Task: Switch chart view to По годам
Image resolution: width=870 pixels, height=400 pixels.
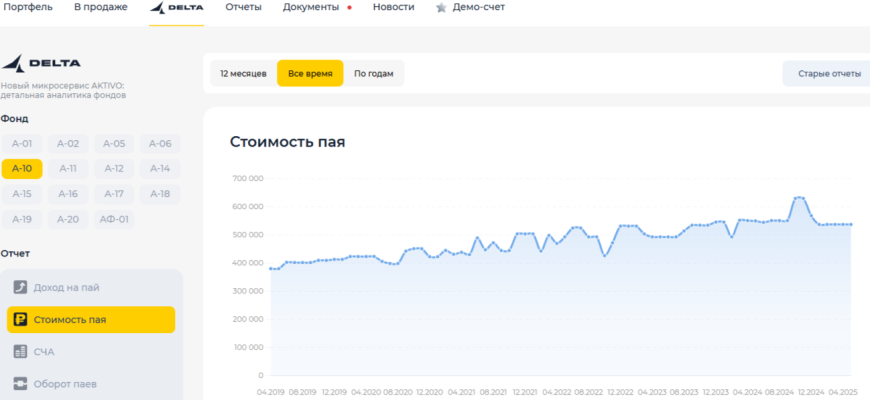Action: click(374, 74)
